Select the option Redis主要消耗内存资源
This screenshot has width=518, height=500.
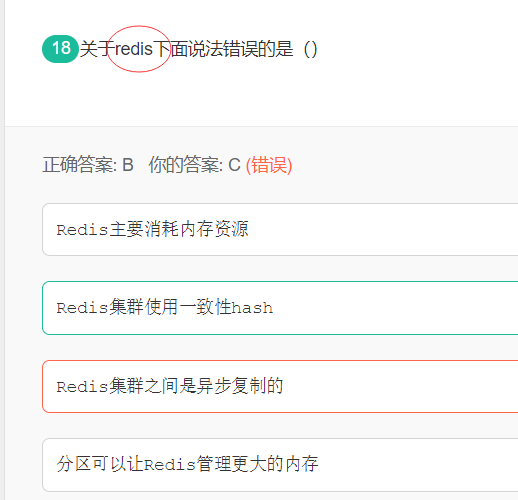tap(280, 229)
